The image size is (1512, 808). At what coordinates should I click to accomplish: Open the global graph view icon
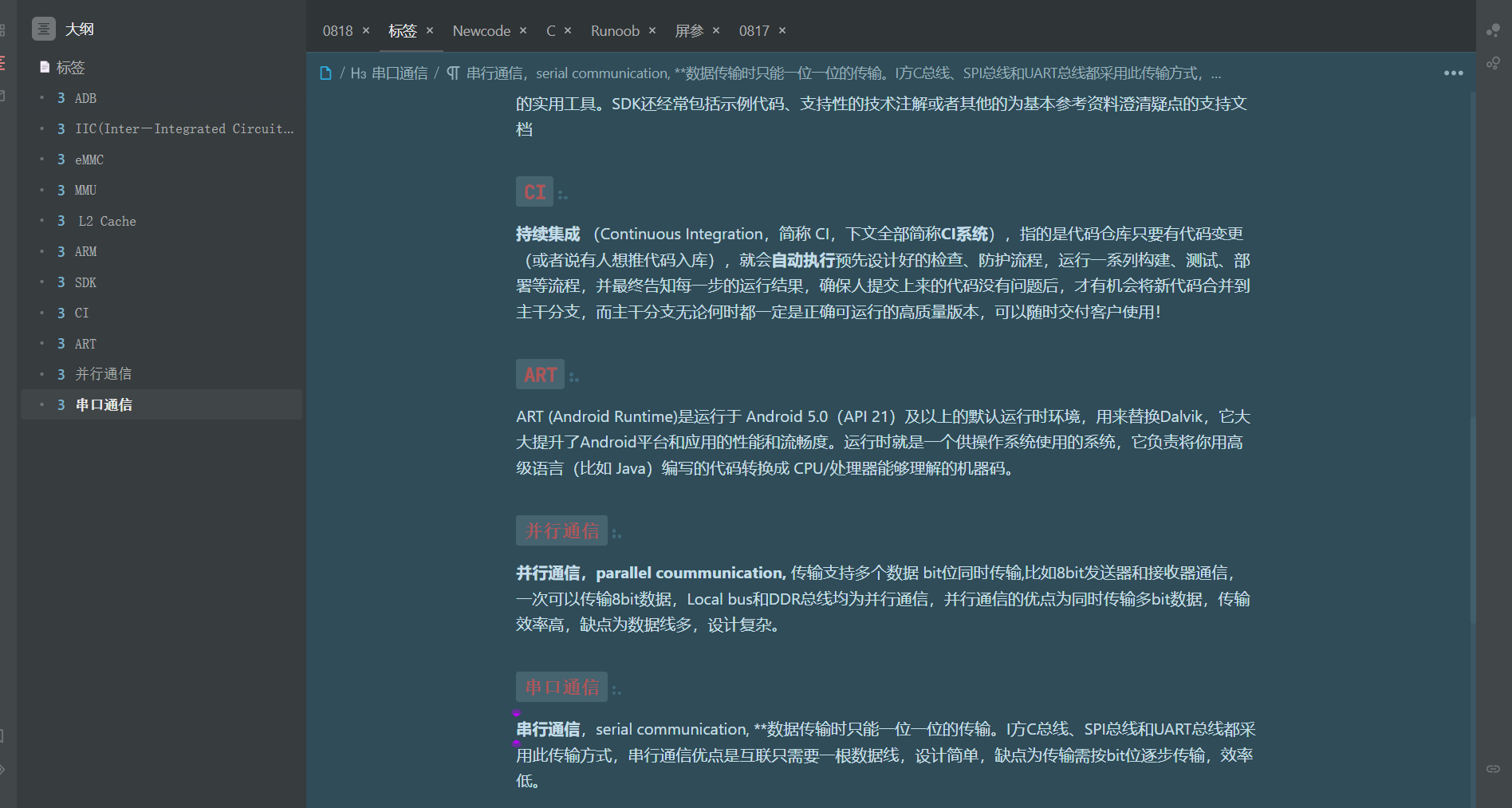coord(1493,30)
